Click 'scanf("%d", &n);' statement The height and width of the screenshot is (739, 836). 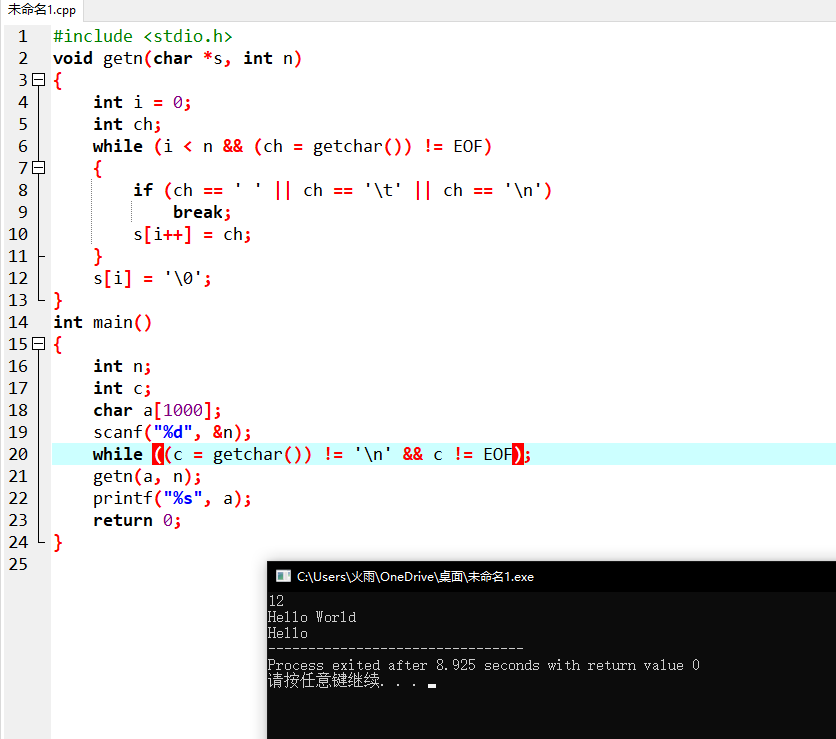pyautogui.click(x=172, y=432)
